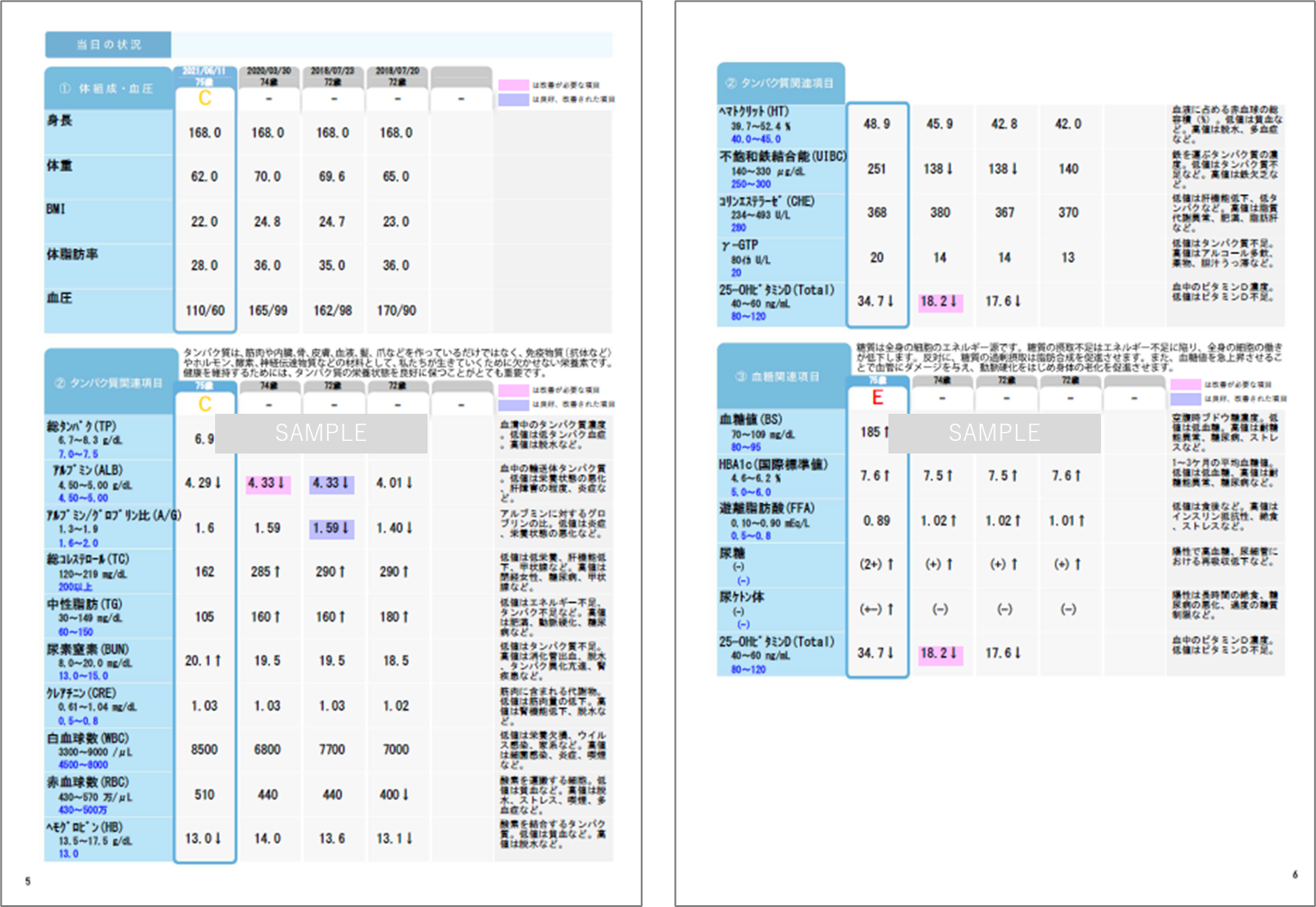Click the hematocrit value 42.8

tap(1004, 124)
